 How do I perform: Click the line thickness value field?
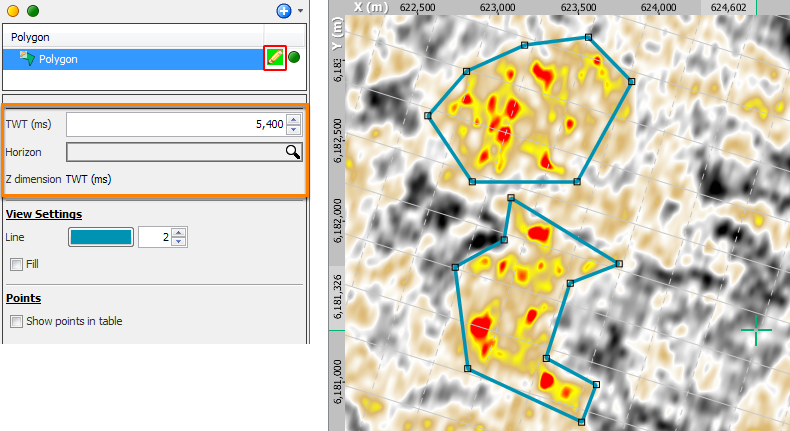click(x=154, y=237)
